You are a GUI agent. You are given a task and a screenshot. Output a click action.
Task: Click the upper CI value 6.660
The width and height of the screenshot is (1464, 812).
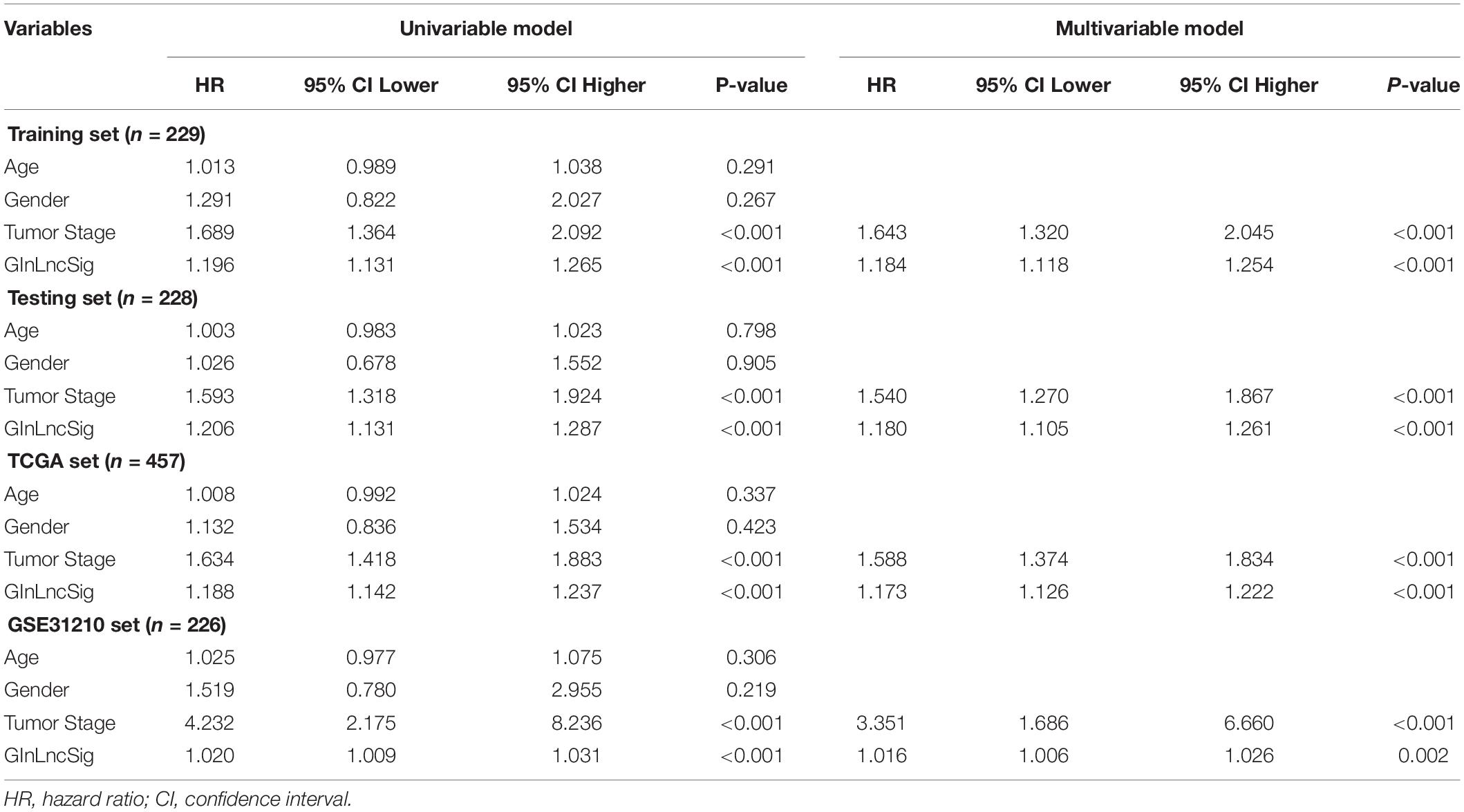[x=1248, y=723]
